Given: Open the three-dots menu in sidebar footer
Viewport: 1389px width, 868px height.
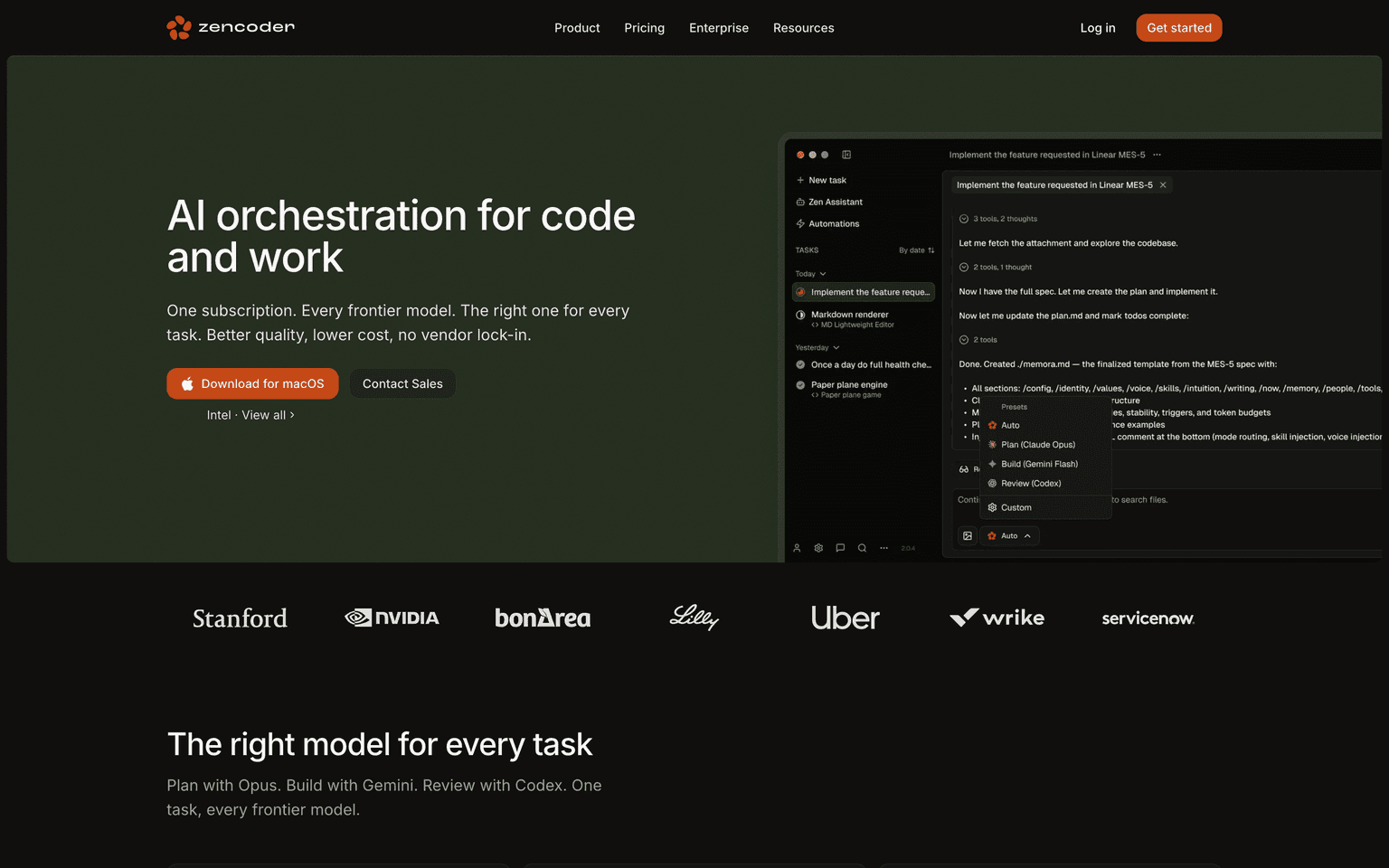Looking at the screenshot, I should click(883, 548).
